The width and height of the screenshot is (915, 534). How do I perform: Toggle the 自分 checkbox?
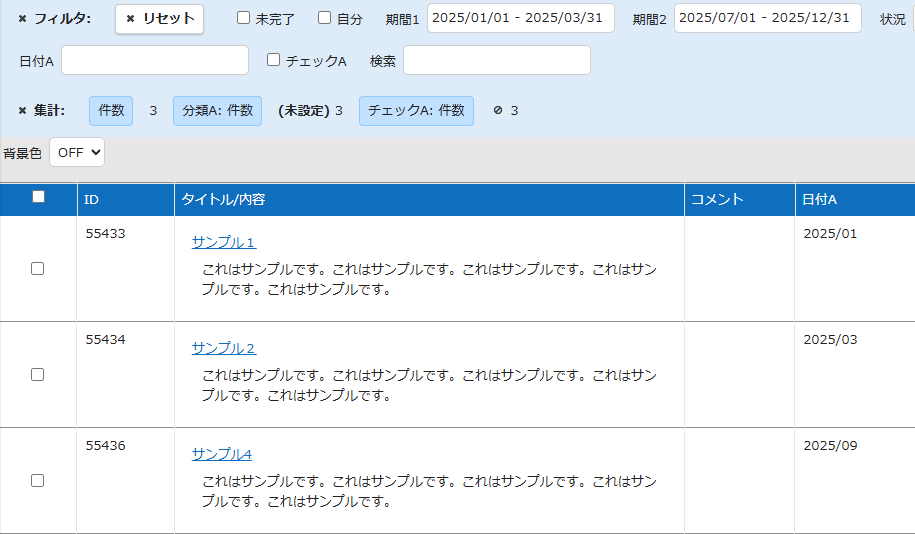[324, 18]
